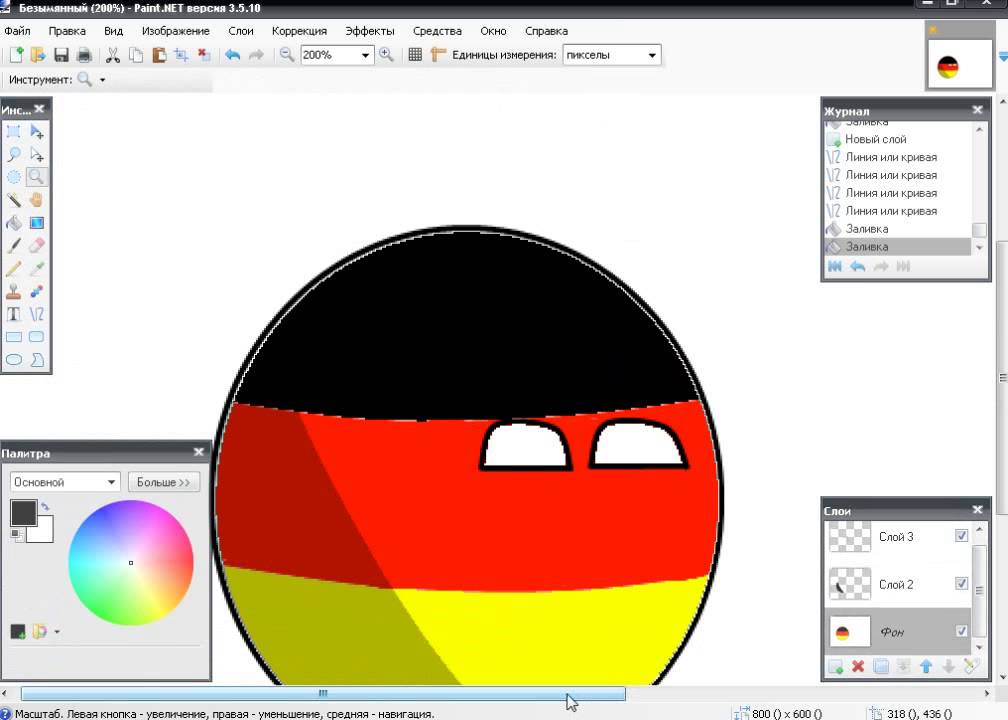Click the primary dark color swatch
This screenshot has width=1008, height=720.
(x=24, y=513)
